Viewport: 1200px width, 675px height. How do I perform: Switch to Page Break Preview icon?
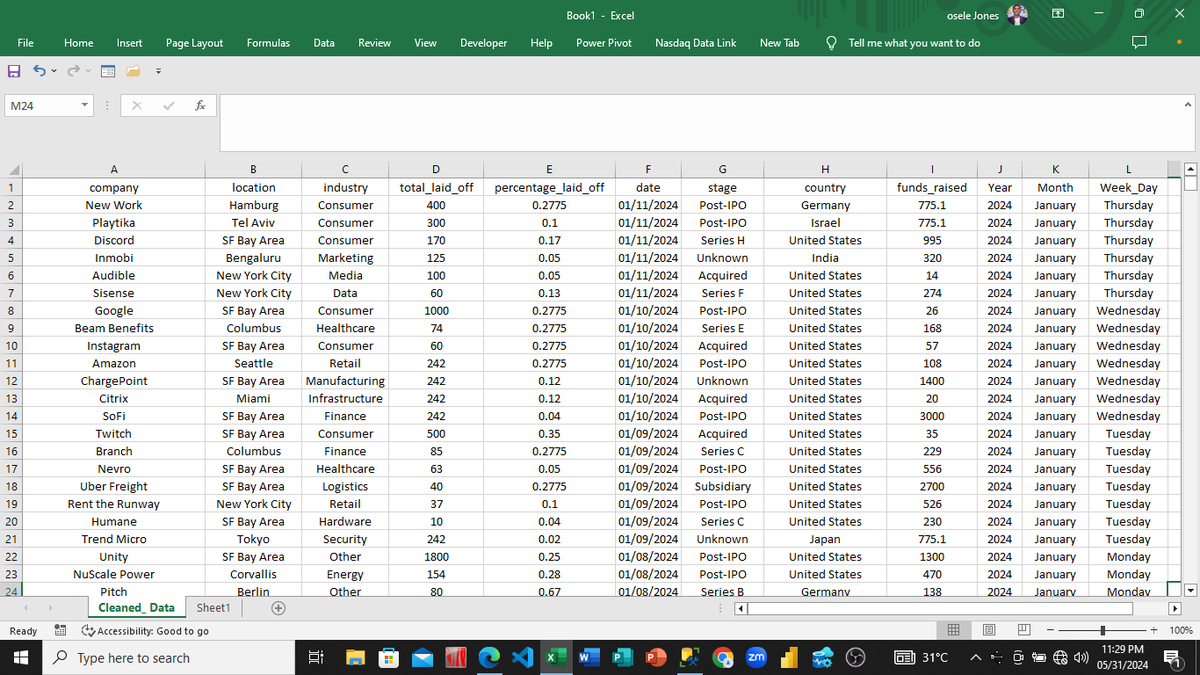pos(1025,630)
